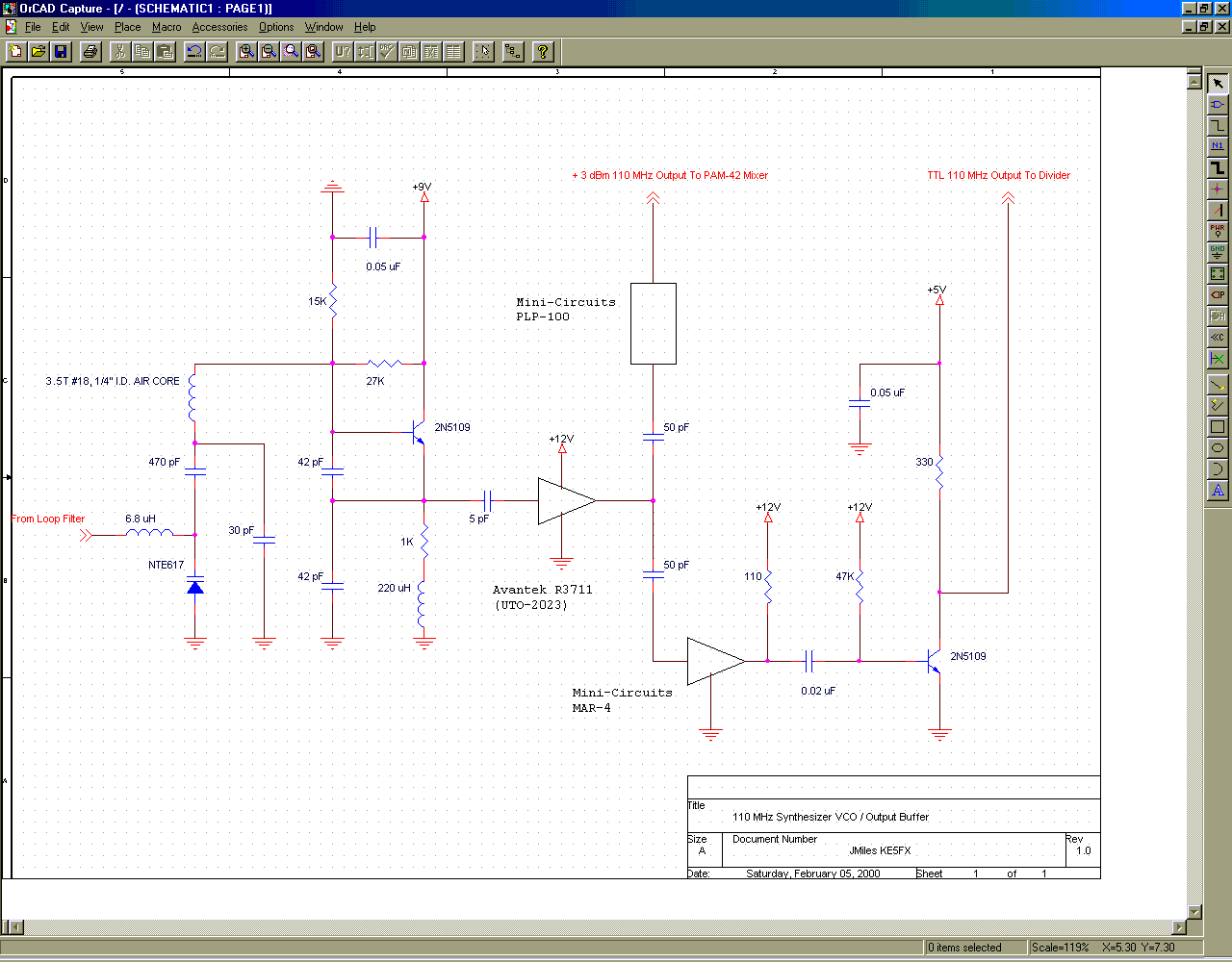Select the Place Ellipse drawing tool
This screenshot has height=962, width=1232.
tap(1218, 448)
